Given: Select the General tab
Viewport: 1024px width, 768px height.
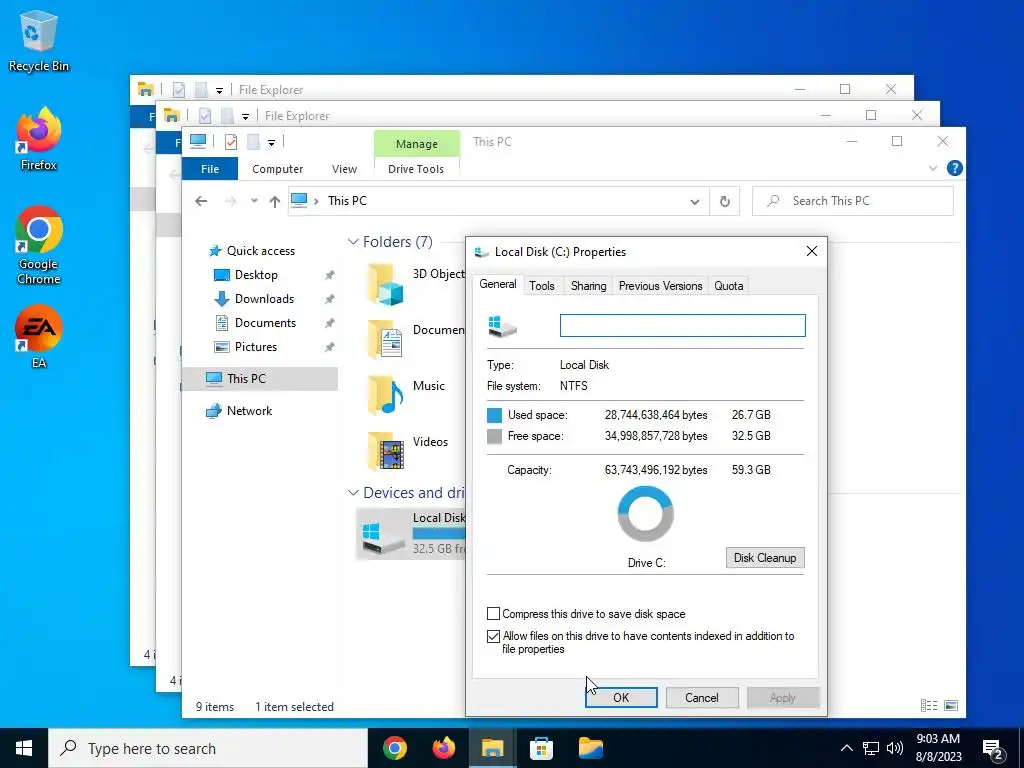Looking at the screenshot, I should pos(498,284).
